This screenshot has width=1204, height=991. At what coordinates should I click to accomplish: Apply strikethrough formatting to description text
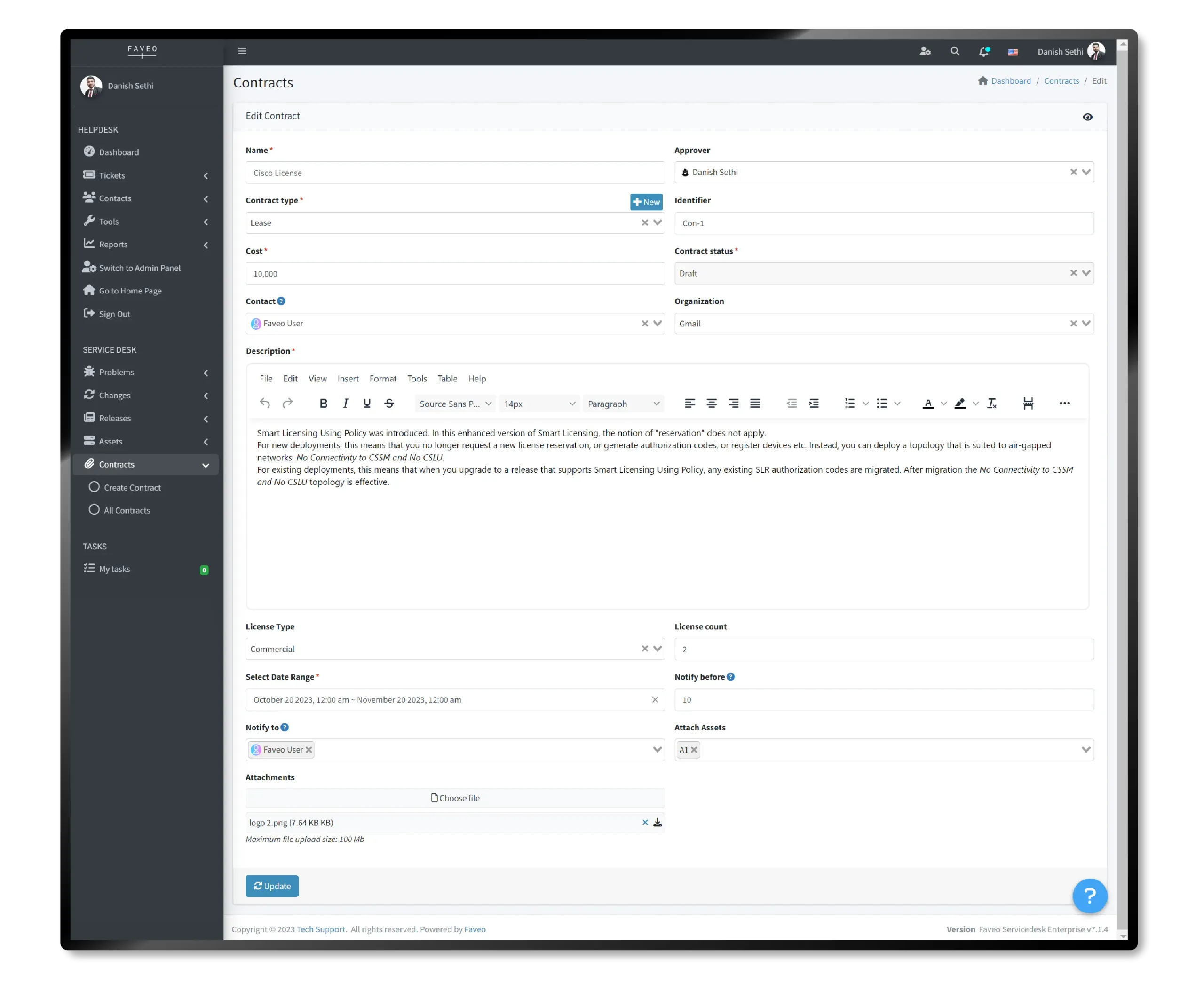(x=389, y=403)
